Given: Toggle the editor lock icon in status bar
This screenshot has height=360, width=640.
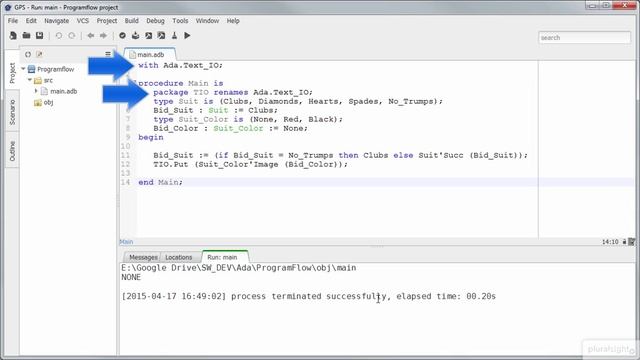Looking at the screenshot, I should click(624, 242).
